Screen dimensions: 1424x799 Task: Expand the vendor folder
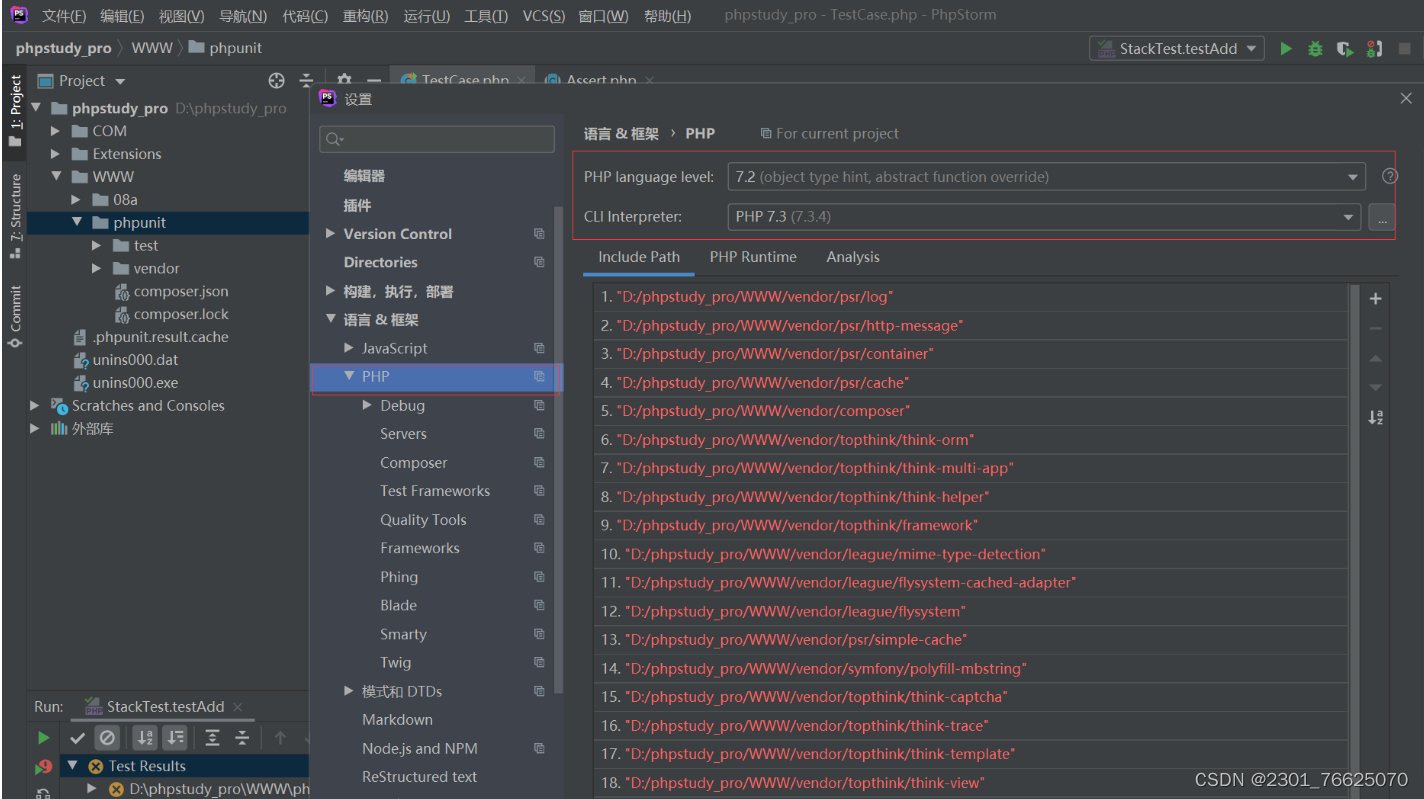click(97, 268)
